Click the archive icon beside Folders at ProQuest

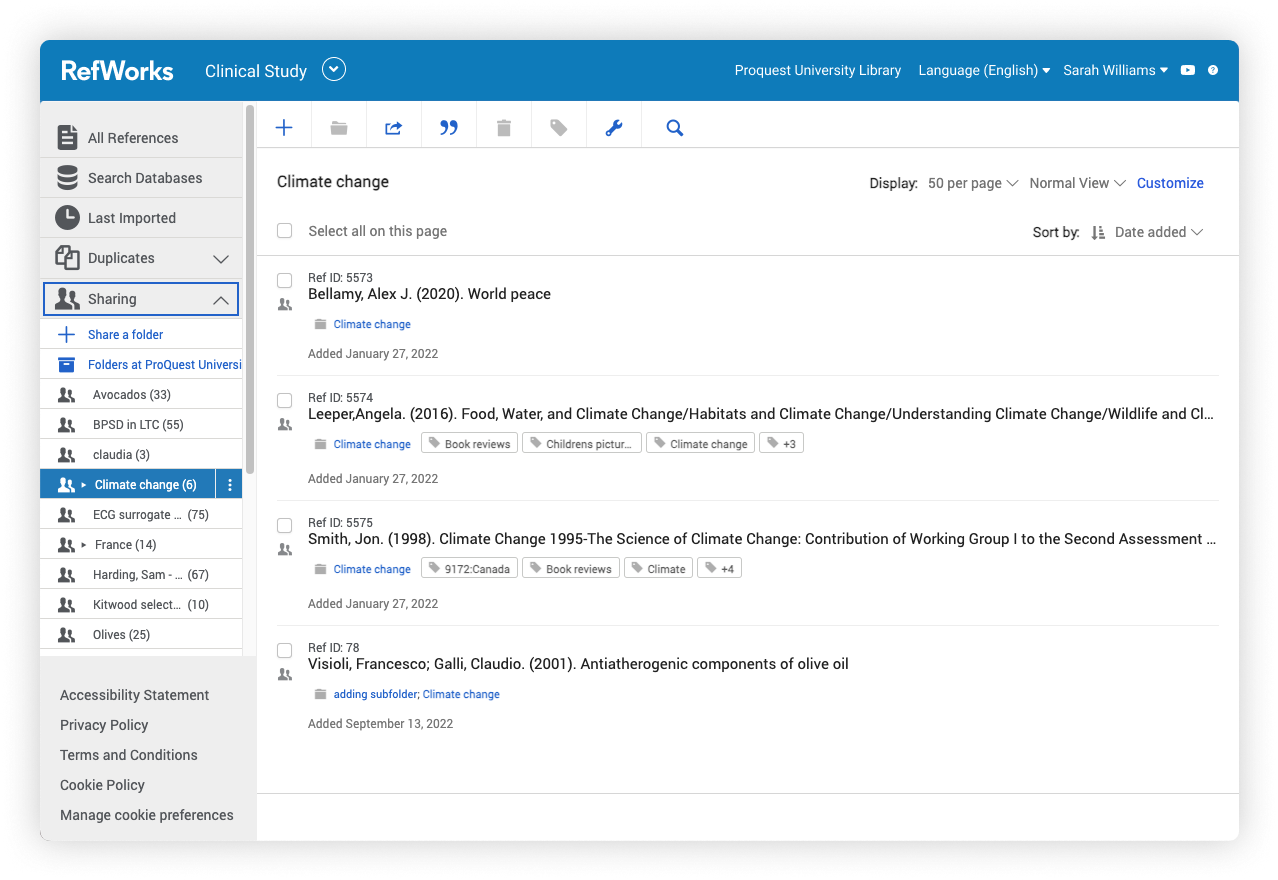pyautogui.click(x=67, y=364)
